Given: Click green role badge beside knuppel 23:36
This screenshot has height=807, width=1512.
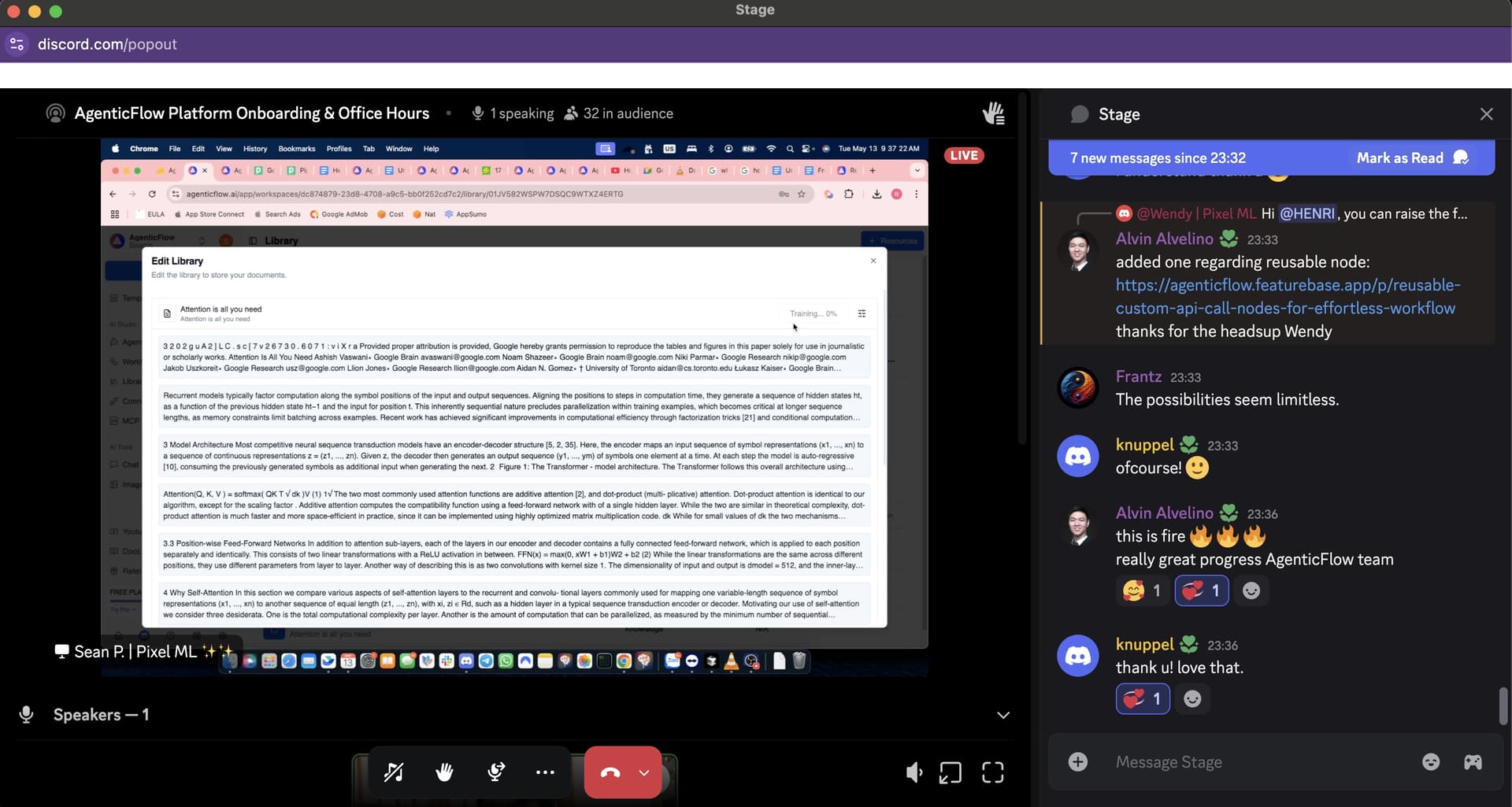Looking at the screenshot, I should click(1189, 645).
